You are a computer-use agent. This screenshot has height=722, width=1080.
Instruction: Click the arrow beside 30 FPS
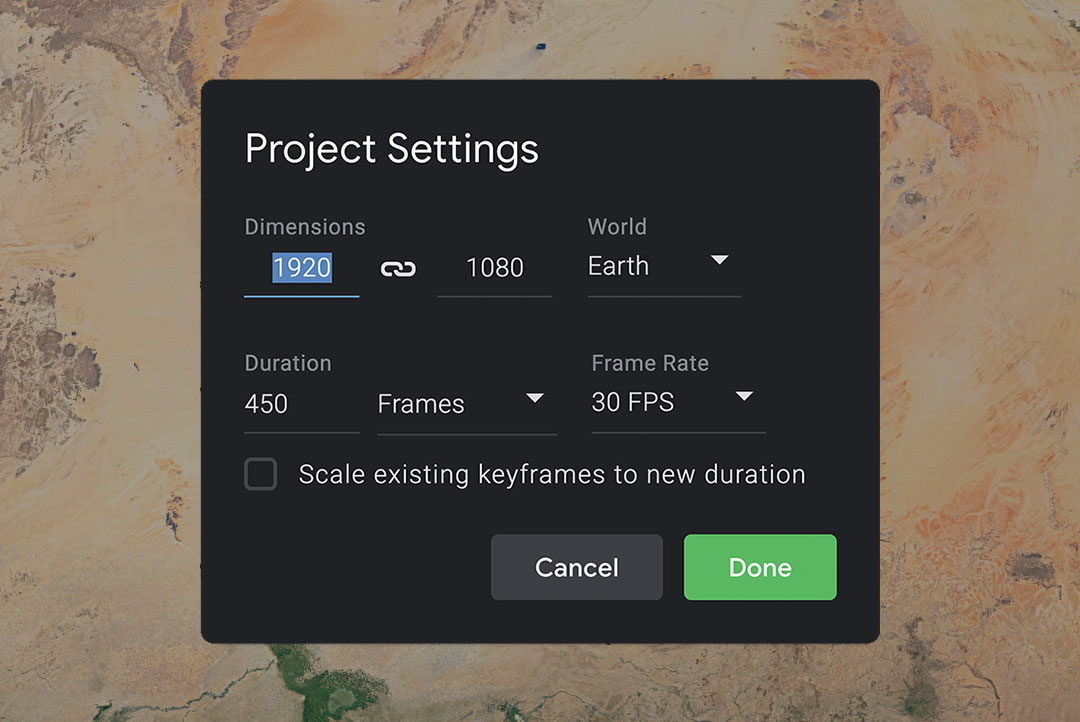(744, 397)
